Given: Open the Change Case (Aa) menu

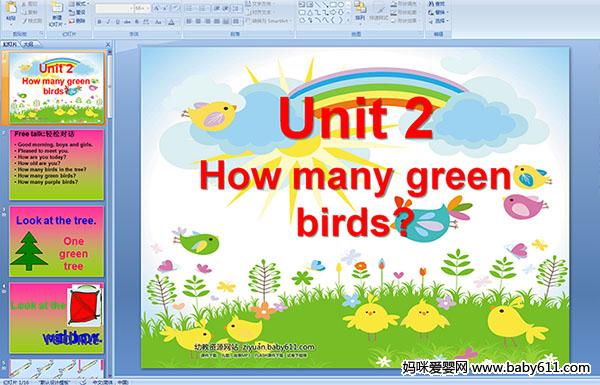Looking at the screenshot, I should point(158,22).
